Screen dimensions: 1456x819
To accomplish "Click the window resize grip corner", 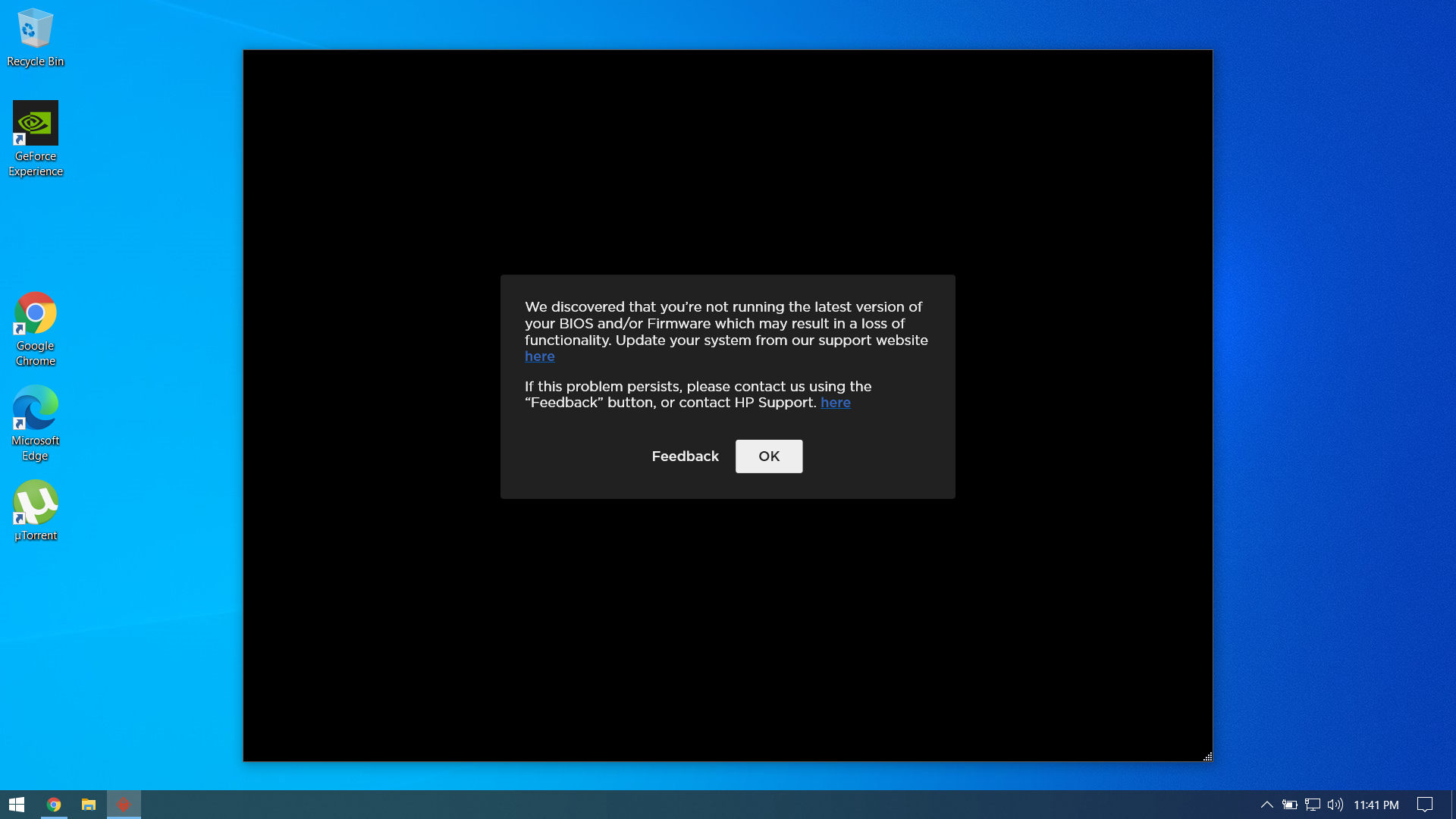I will tap(1207, 756).
